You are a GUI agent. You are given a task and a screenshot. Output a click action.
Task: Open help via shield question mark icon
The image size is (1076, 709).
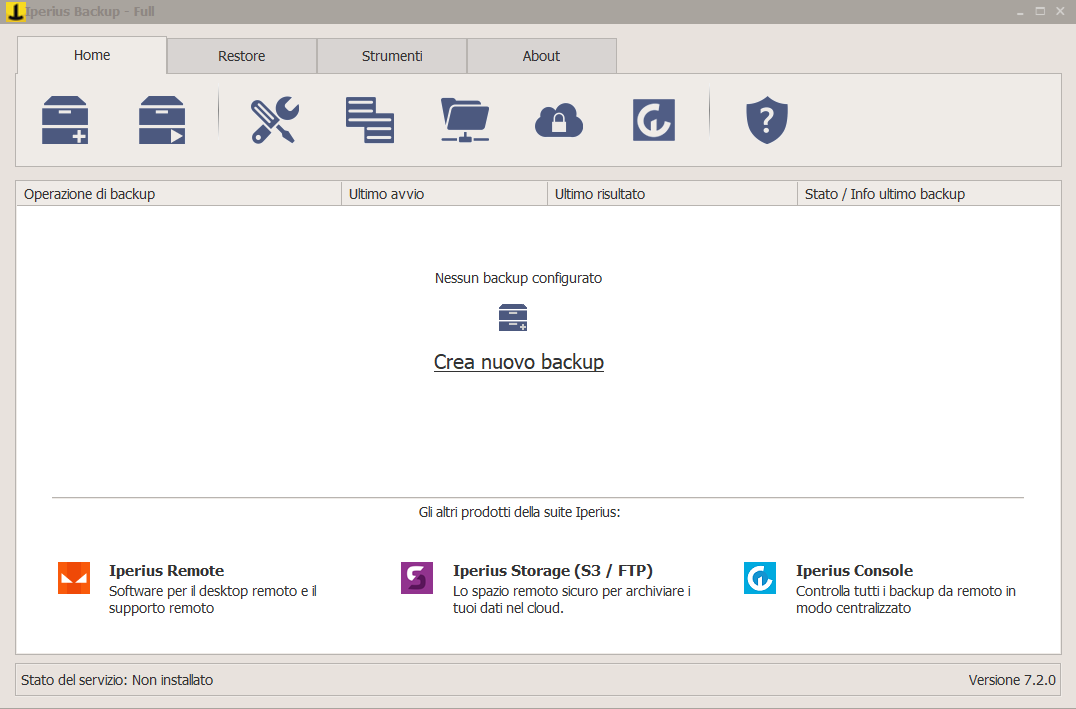[x=767, y=120]
